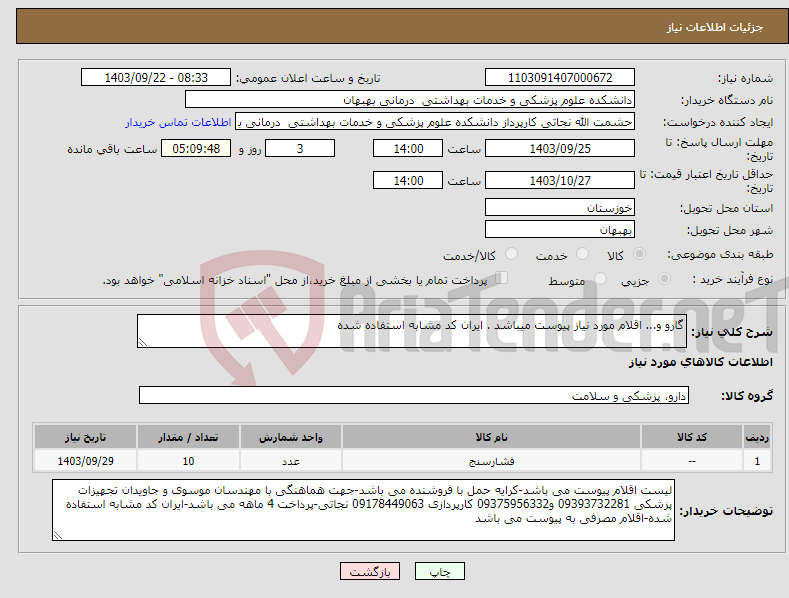Click the ردیف column header
The image size is (789, 598).
coord(757,437)
